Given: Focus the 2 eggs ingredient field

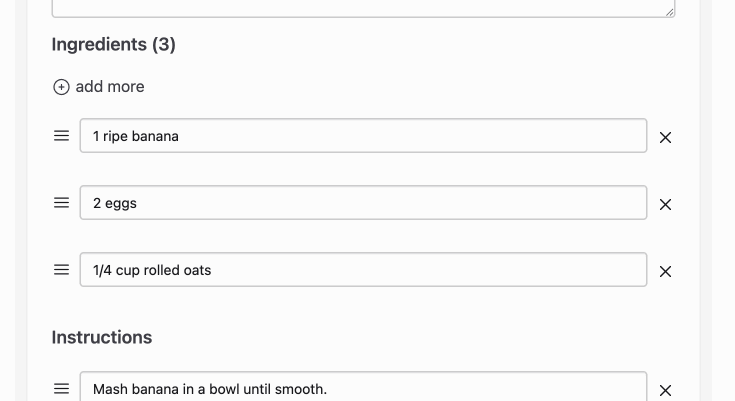Looking at the screenshot, I should [x=363, y=203].
